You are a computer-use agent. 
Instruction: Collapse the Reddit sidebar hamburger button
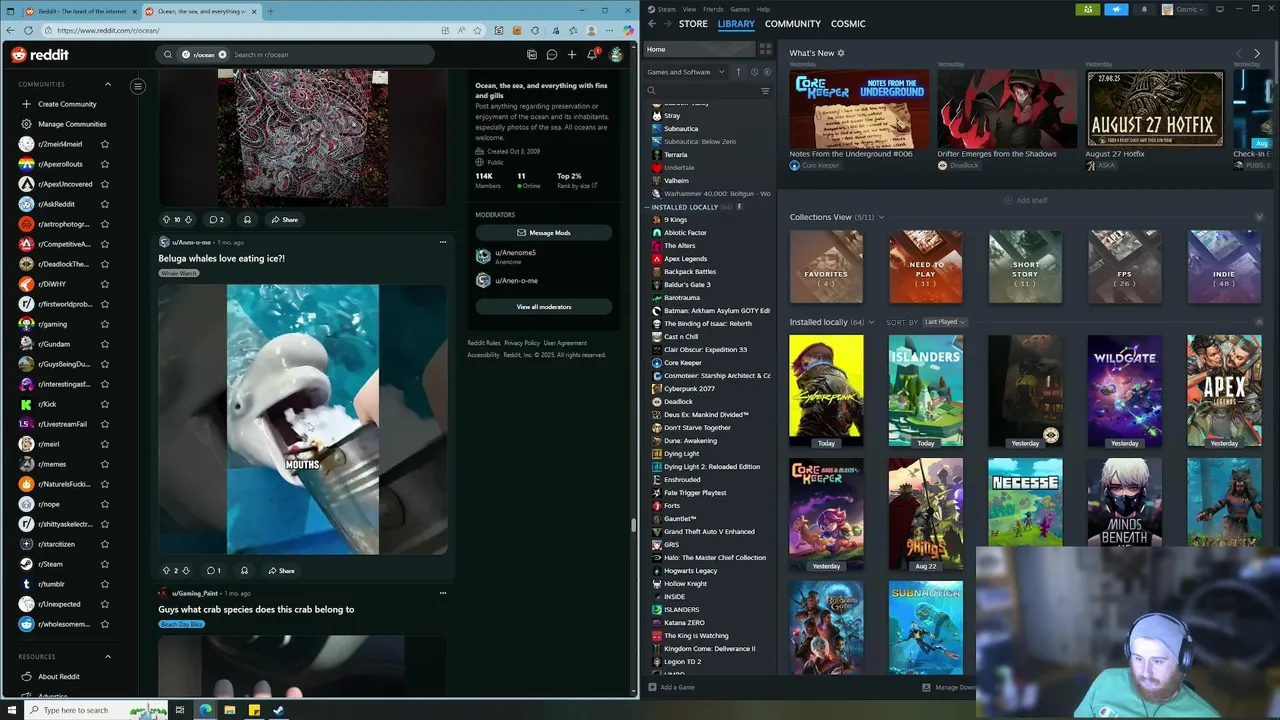(x=138, y=86)
